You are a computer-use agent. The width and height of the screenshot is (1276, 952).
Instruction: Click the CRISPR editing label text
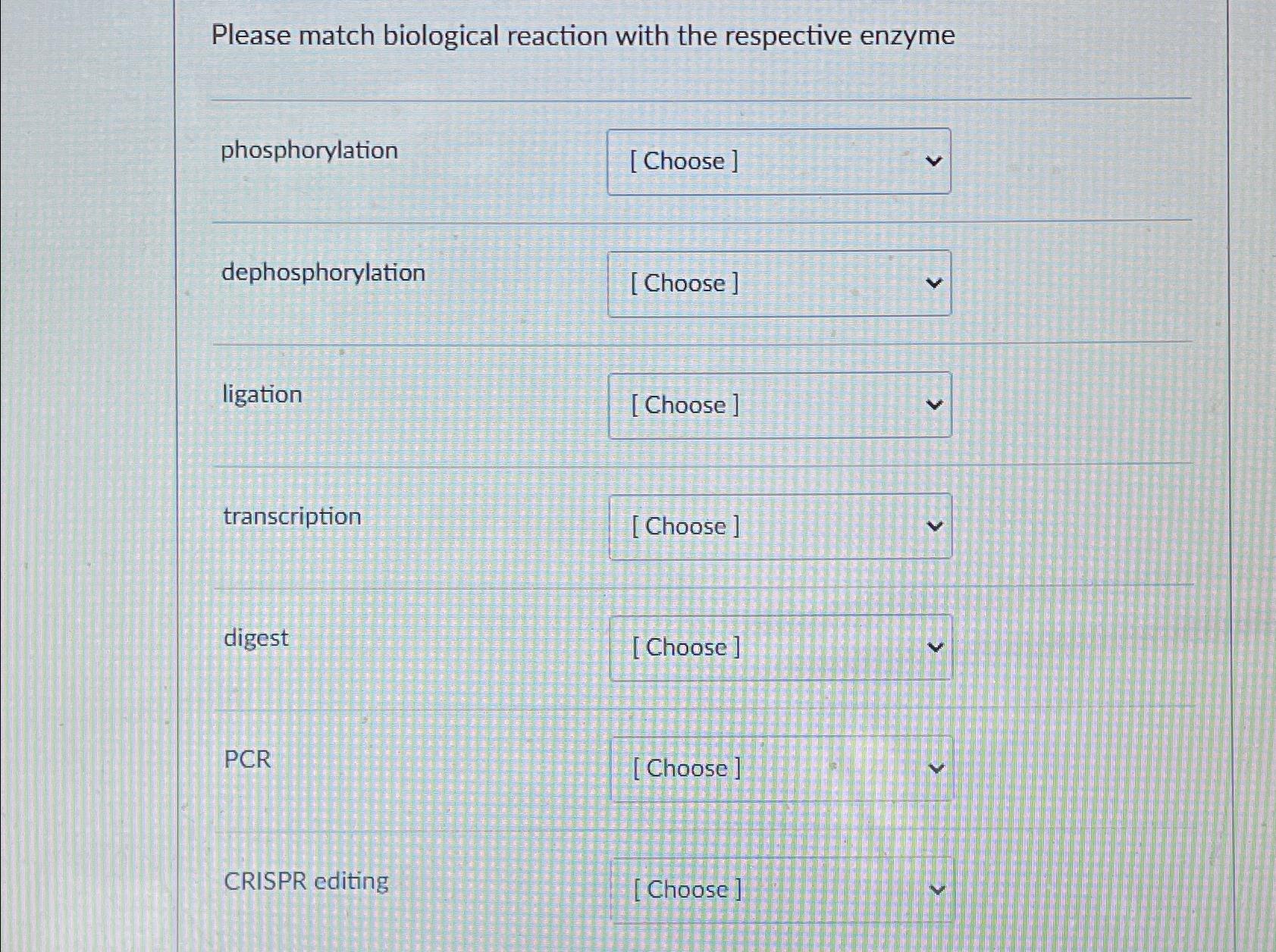point(306,880)
